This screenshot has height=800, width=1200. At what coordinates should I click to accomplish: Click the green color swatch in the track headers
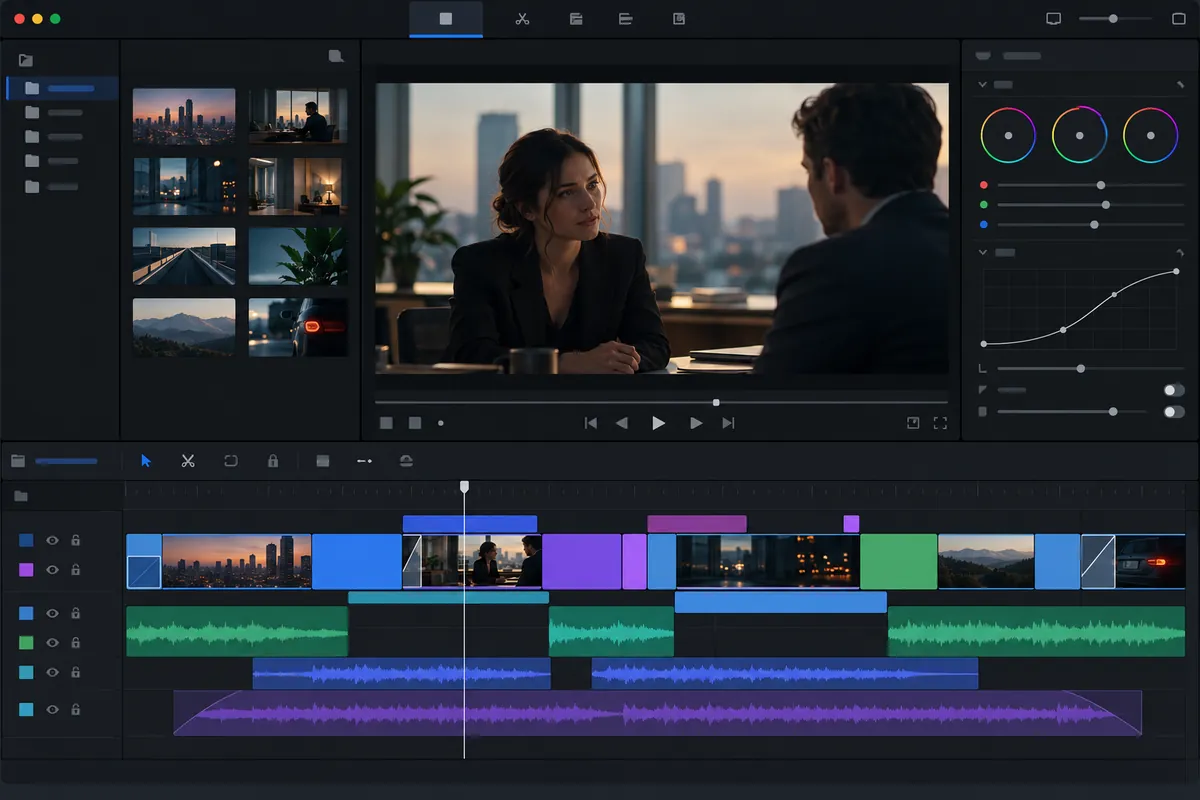[26, 643]
